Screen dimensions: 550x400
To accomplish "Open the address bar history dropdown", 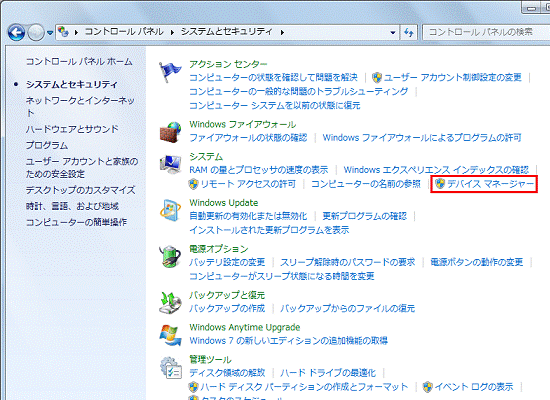I will coord(393,33).
